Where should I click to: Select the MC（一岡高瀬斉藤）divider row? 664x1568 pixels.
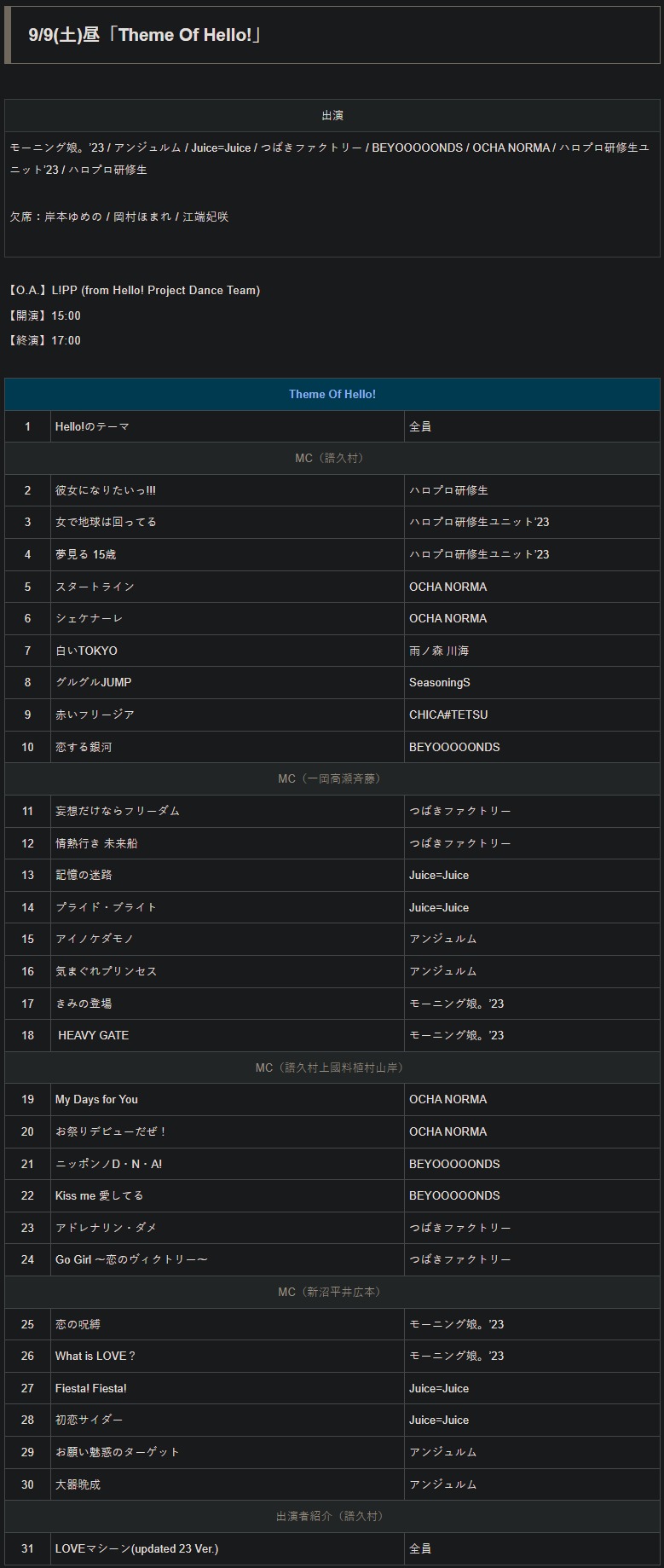click(x=332, y=778)
